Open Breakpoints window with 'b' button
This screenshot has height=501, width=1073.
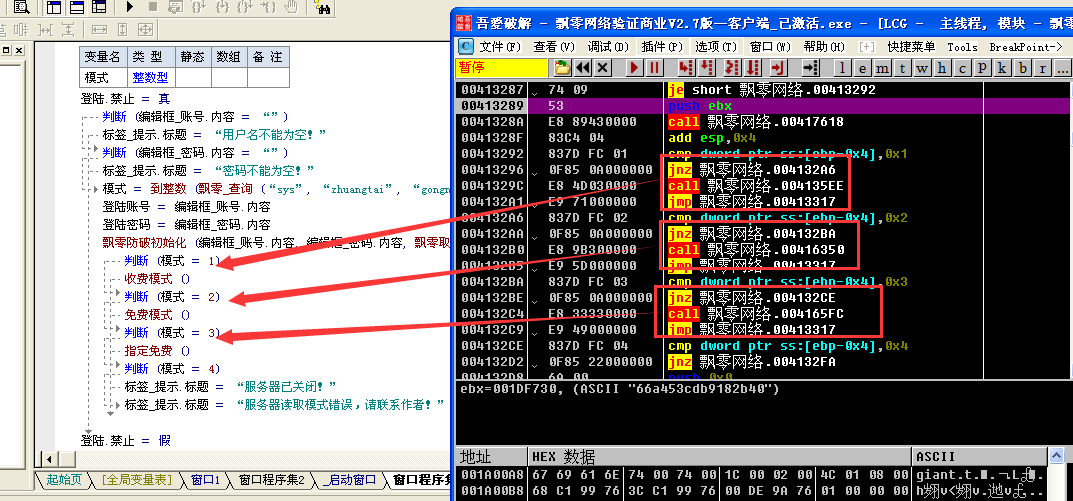1023,68
